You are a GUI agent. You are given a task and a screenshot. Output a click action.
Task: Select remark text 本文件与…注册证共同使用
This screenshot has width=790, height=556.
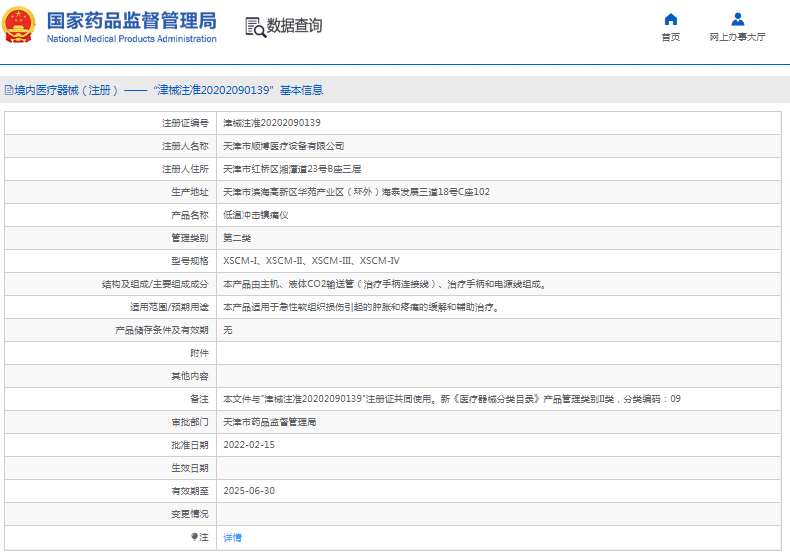(x=452, y=399)
